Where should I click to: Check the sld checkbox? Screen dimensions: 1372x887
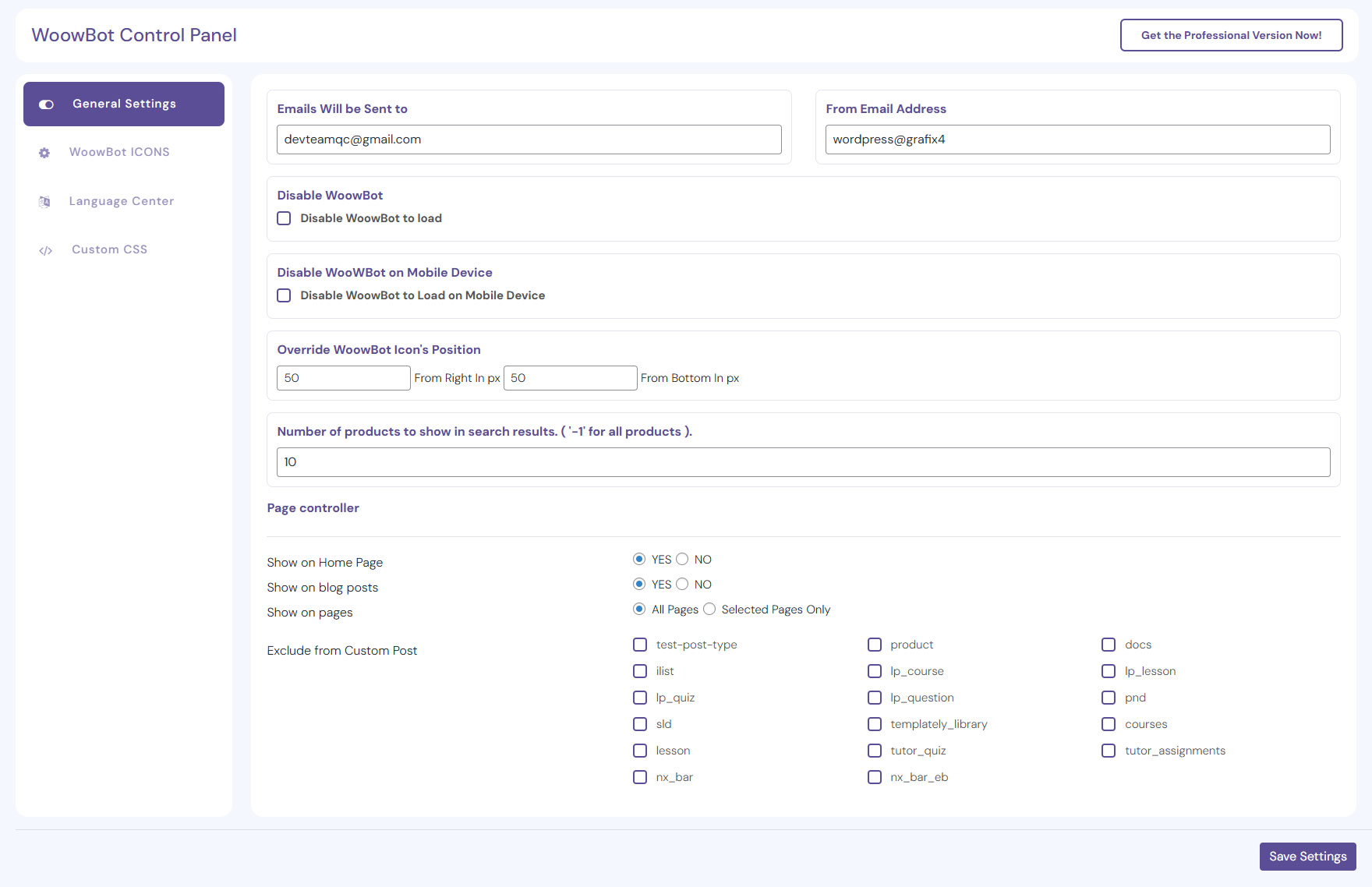pyautogui.click(x=640, y=724)
